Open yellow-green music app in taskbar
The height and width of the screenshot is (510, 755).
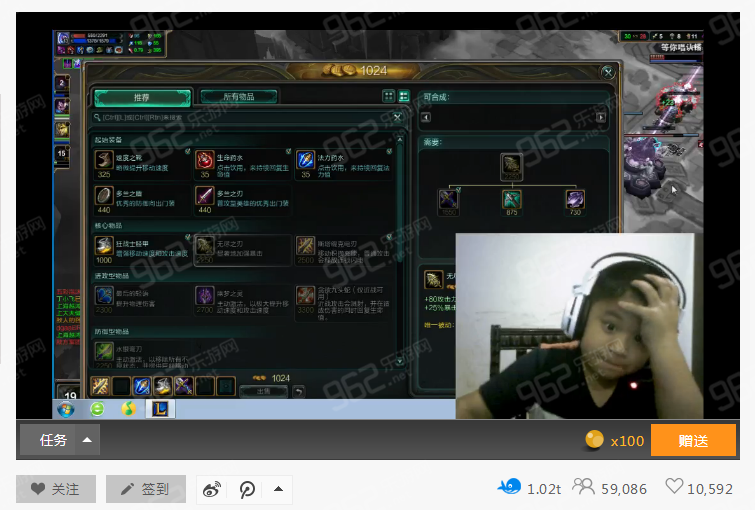point(128,409)
